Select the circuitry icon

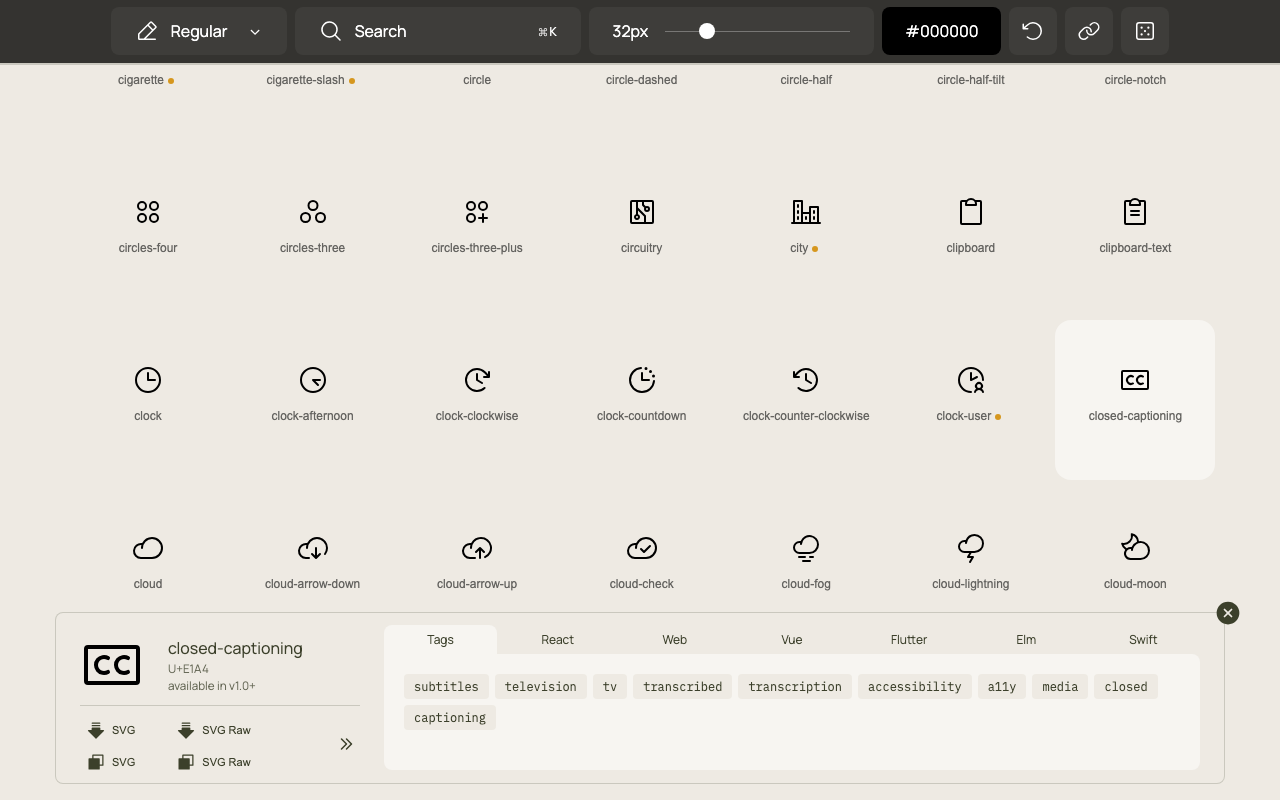[x=642, y=212]
